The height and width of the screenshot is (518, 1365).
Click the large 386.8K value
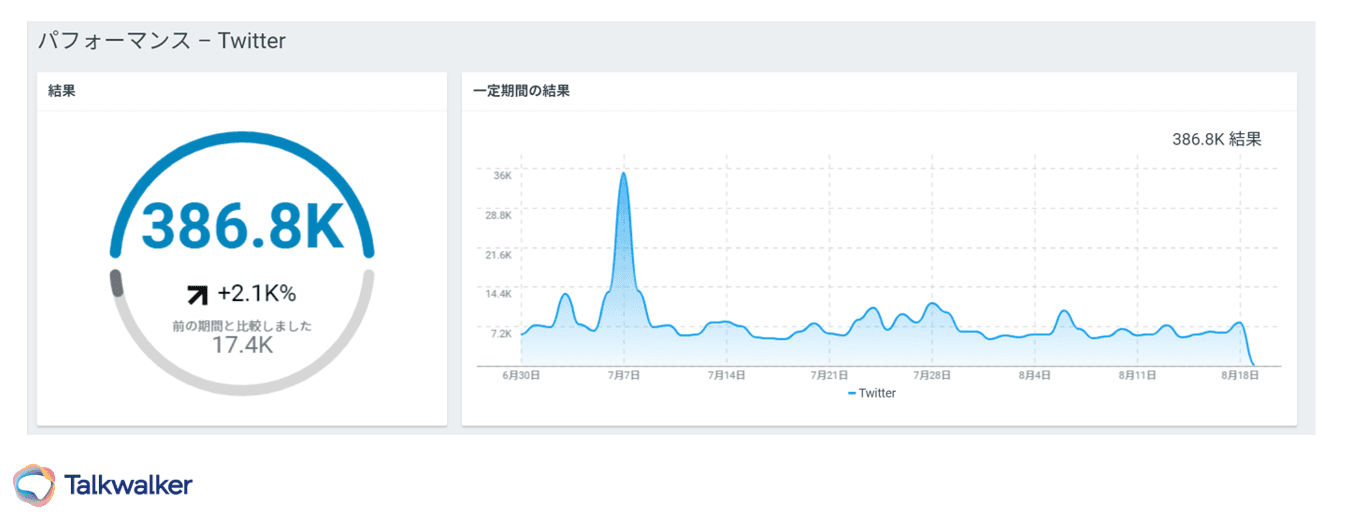(x=242, y=228)
